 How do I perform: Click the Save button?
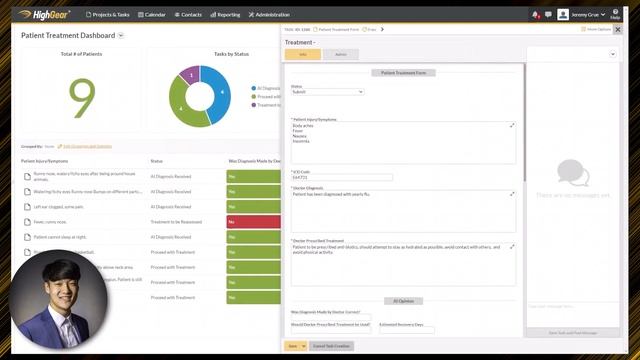coord(293,346)
